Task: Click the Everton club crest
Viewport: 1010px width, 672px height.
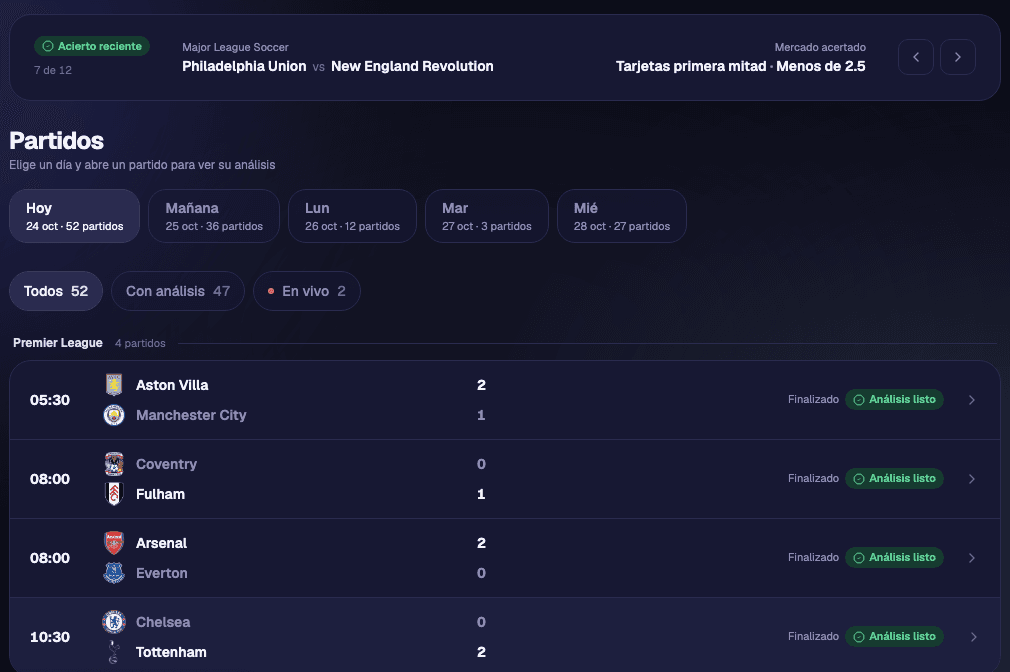Action: click(114, 573)
